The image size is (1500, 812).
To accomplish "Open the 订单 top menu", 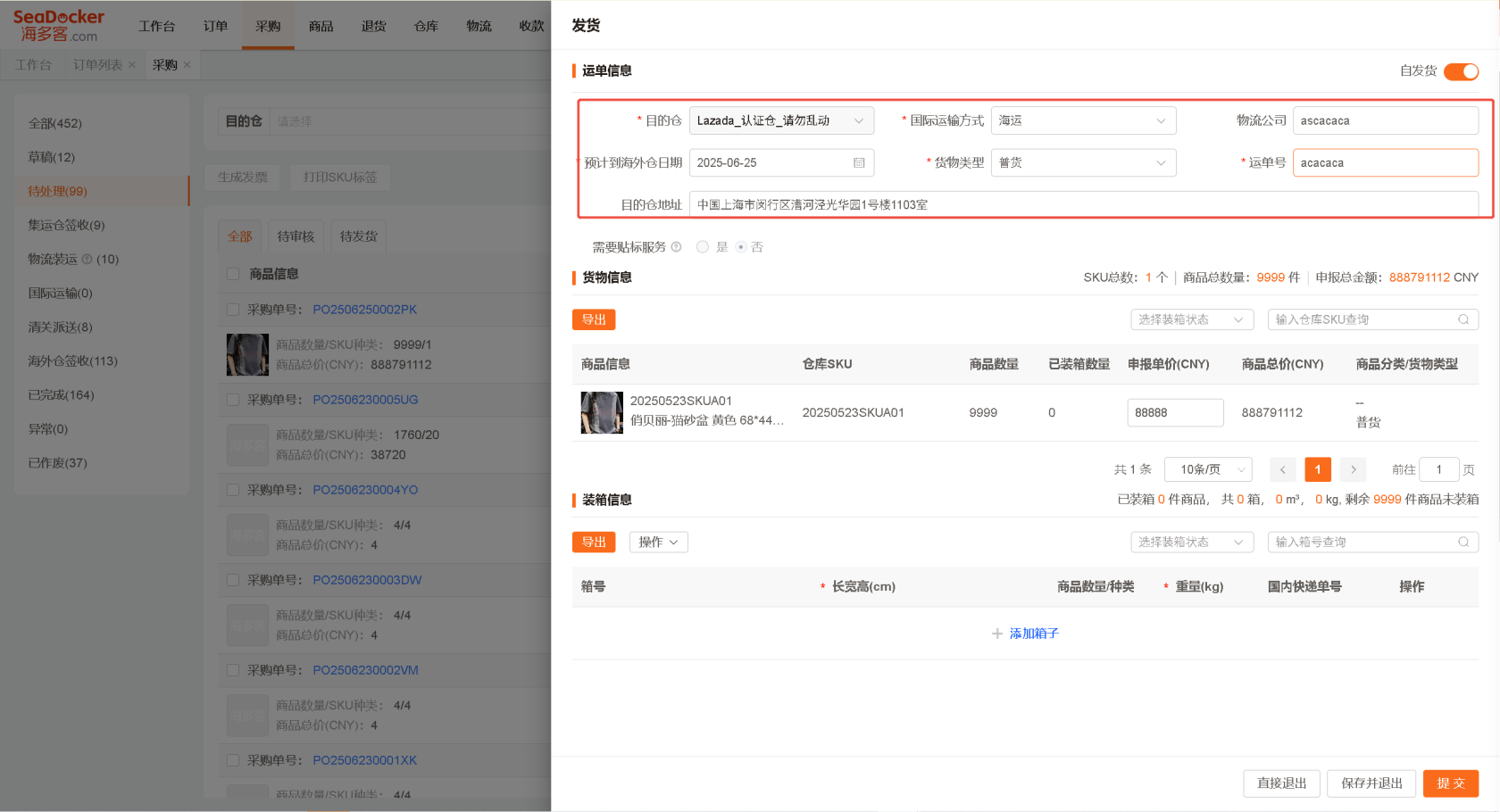I will tap(215, 26).
